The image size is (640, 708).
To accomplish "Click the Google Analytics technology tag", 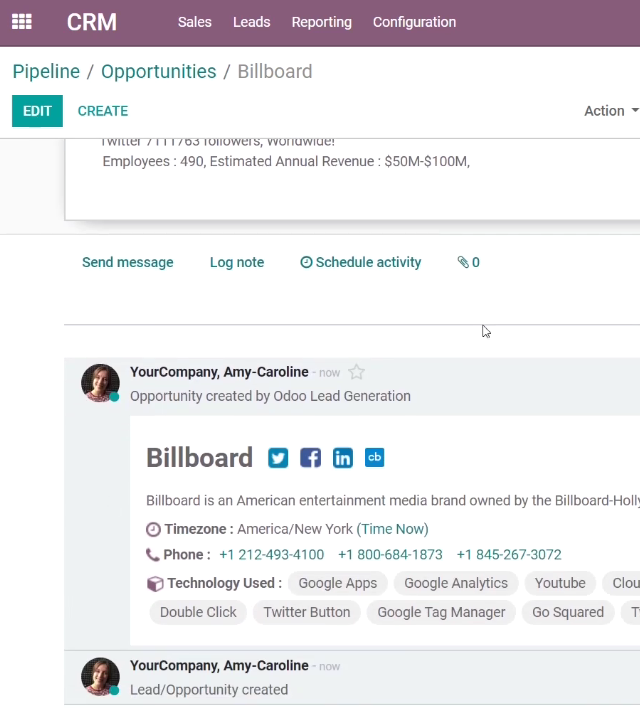I will point(456,583).
